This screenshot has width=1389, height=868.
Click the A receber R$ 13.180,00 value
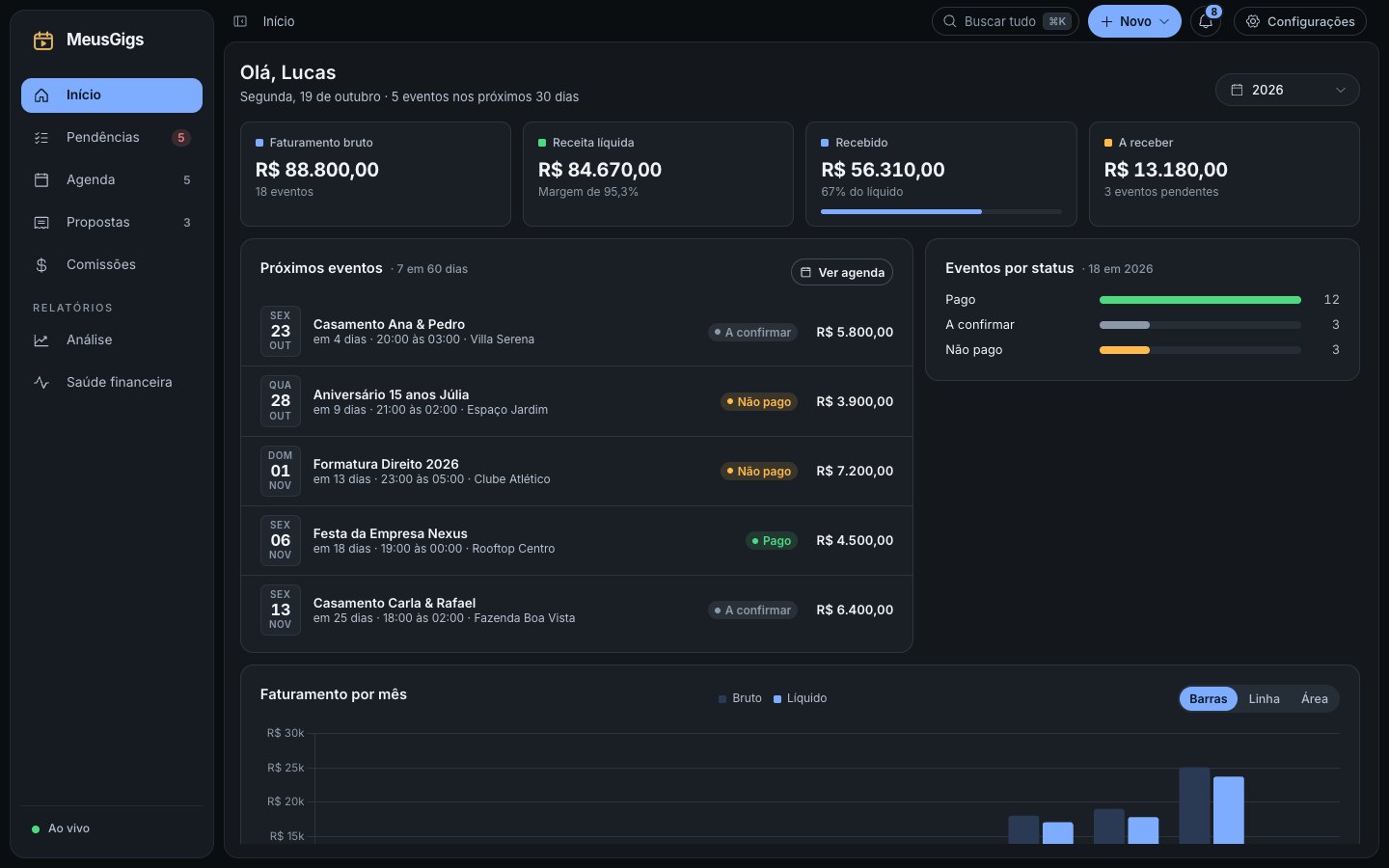pyautogui.click(x=1166, y=170)
